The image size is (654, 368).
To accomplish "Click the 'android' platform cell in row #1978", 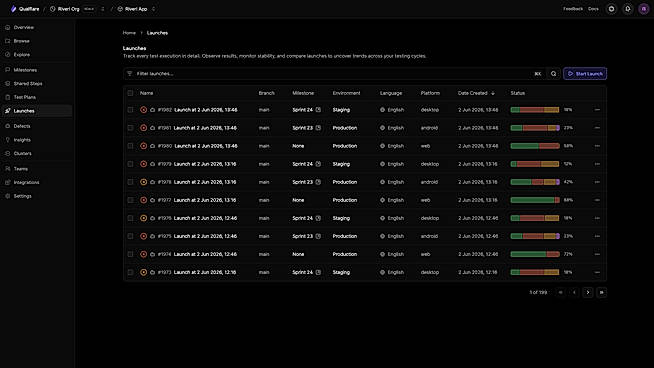I will pos(429,182).
